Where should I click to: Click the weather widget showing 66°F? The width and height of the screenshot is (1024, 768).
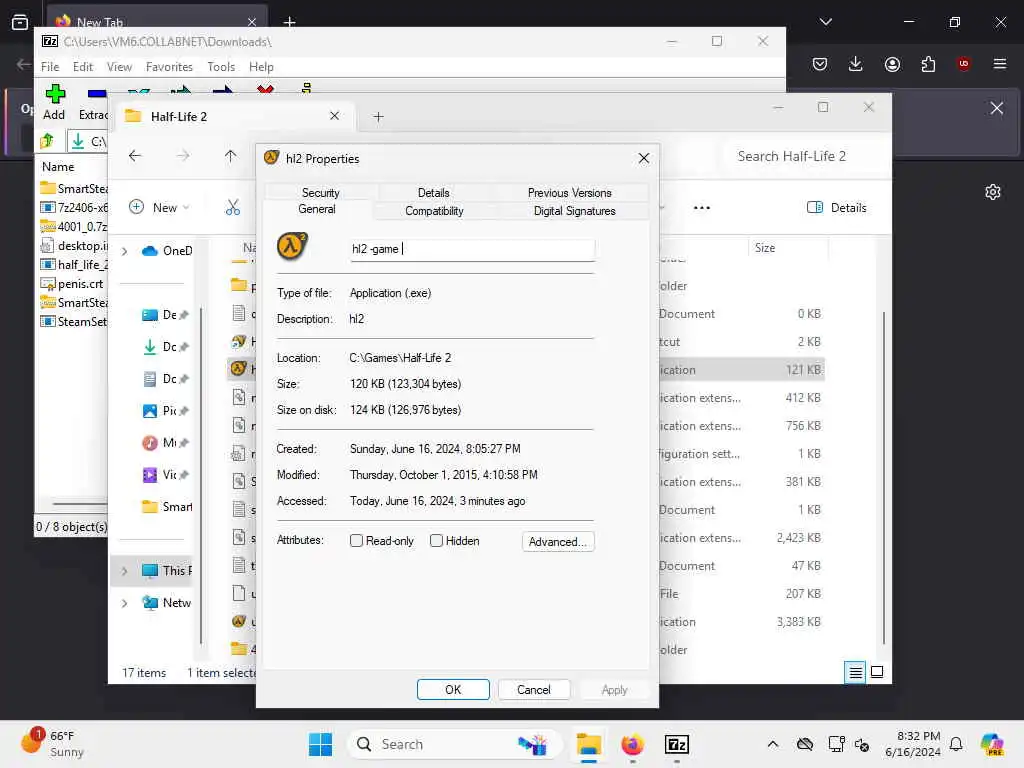coord(52,743)
